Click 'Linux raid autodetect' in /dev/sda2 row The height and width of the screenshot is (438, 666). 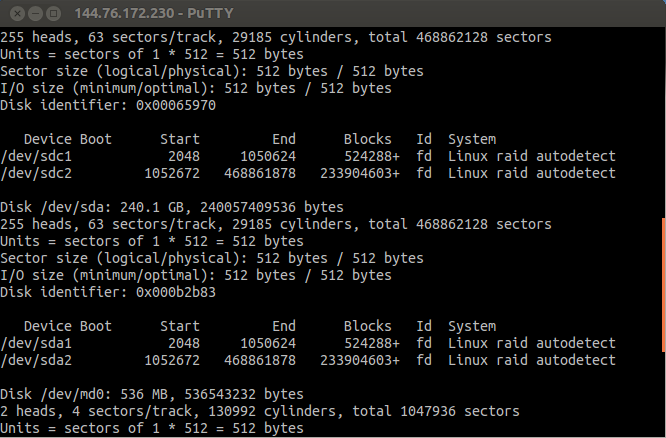[532, 360]
